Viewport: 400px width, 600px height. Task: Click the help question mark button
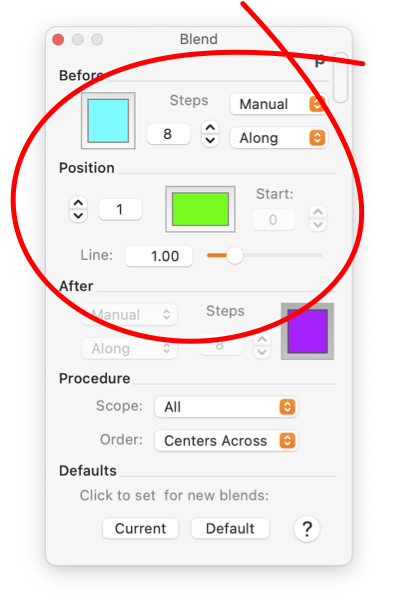(x=307, y=529)
